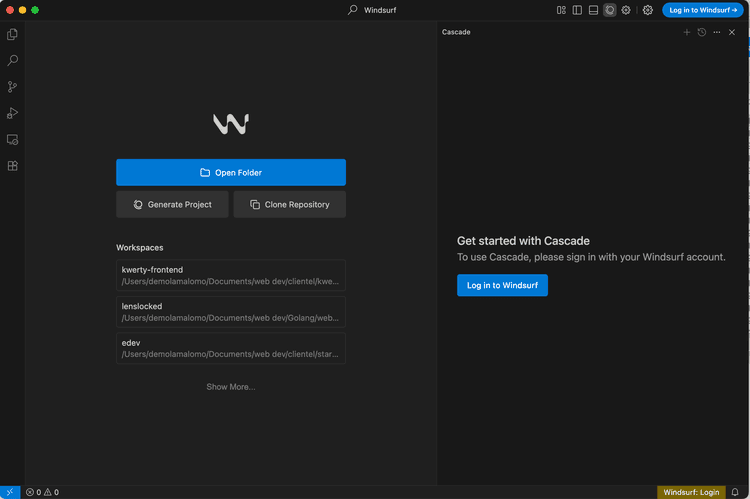Toggle the primary sidebar visibility
The image size is (750, 499).
(577, 10)
